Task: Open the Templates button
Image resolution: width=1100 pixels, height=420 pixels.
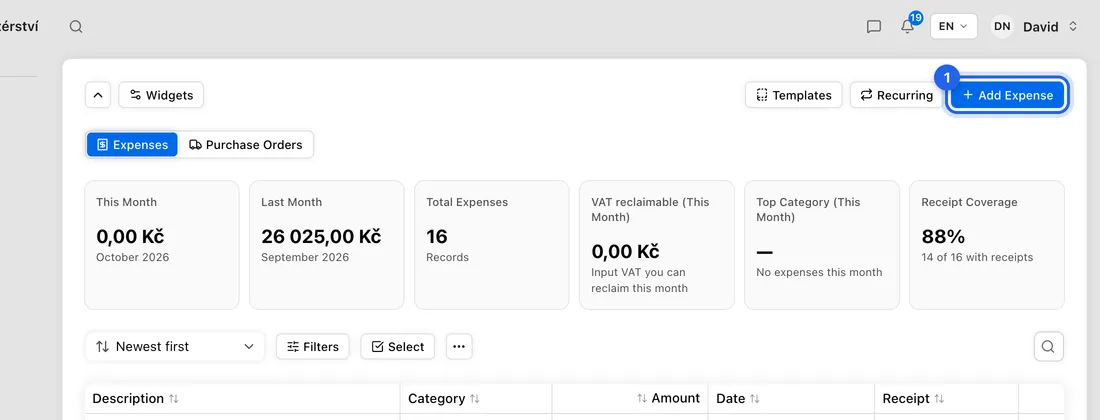Action: 793,95
